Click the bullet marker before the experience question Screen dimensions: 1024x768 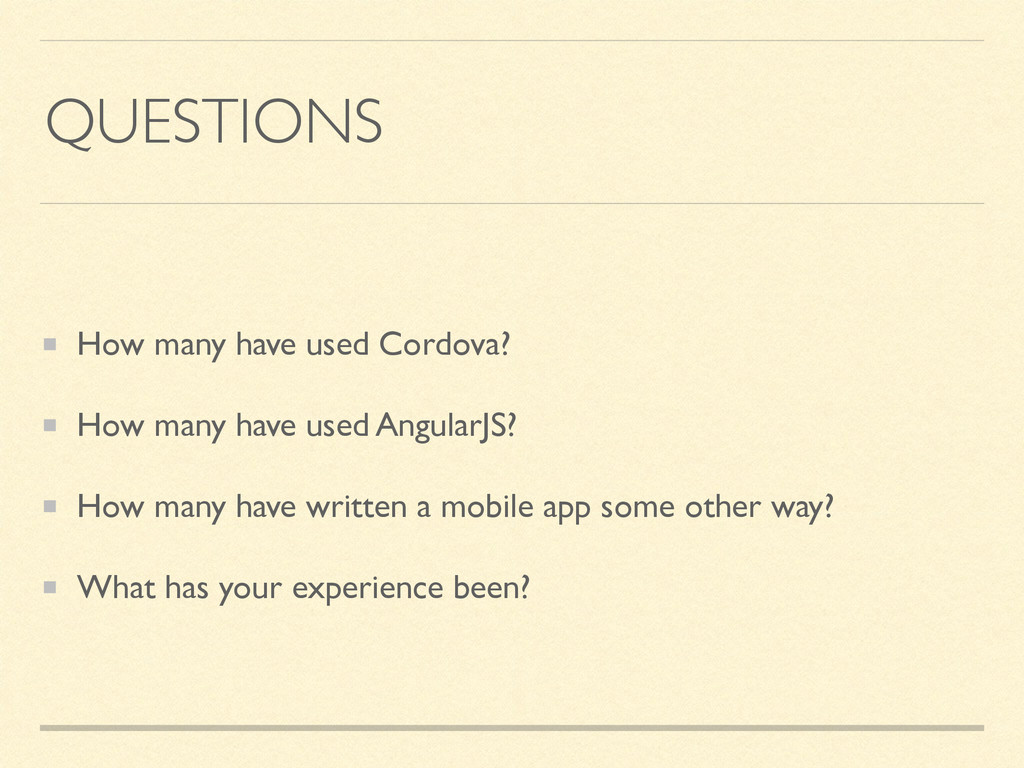coord(50,587)
